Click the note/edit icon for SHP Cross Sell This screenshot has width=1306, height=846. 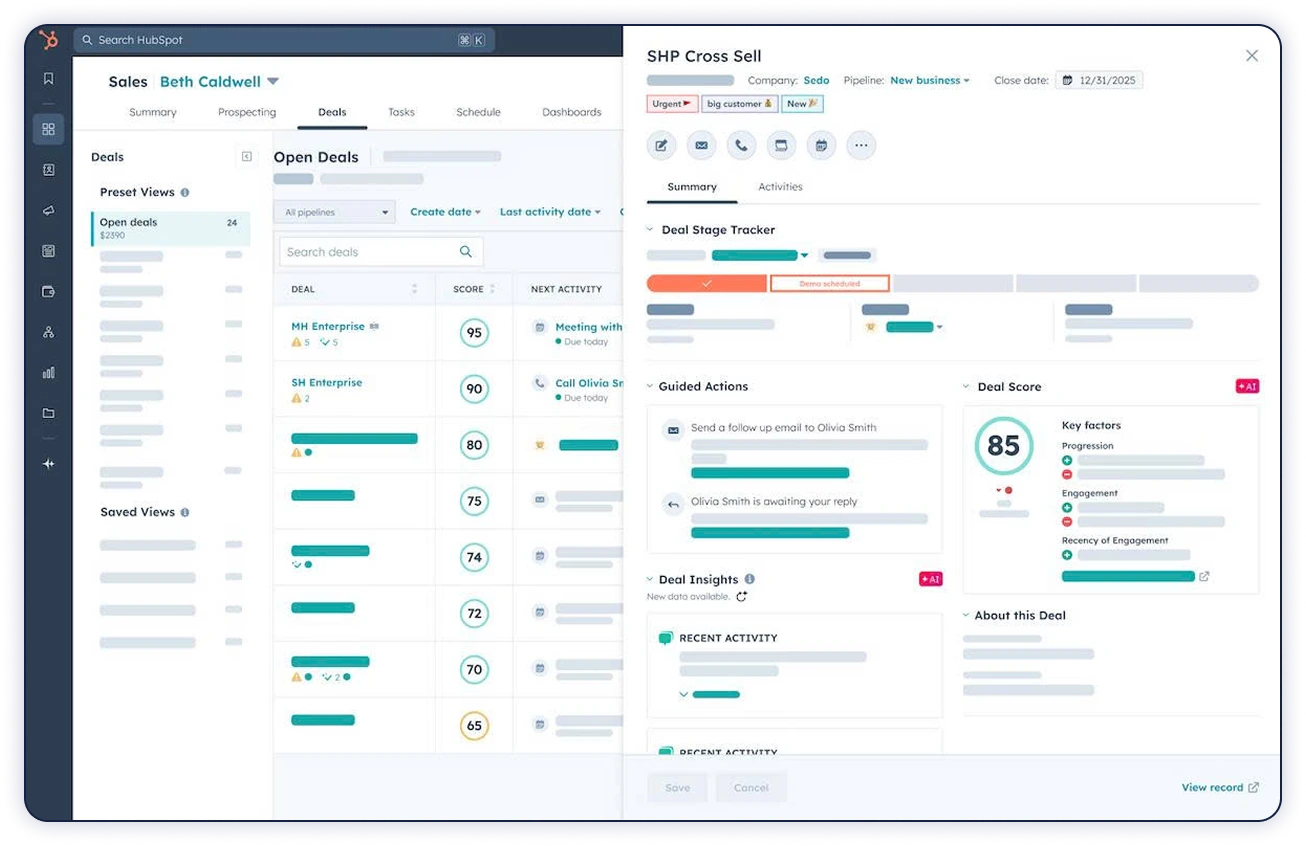(661, 146)
